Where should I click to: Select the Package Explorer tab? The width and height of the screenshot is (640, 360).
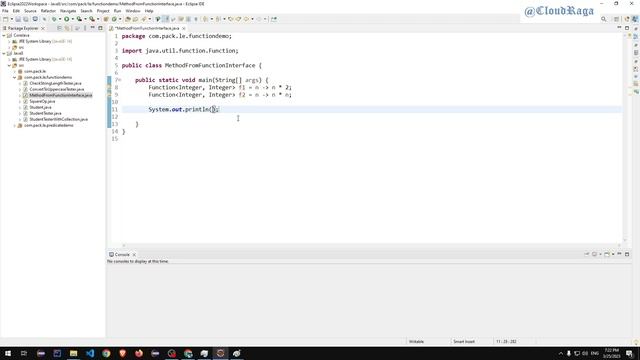pos(23,28)
